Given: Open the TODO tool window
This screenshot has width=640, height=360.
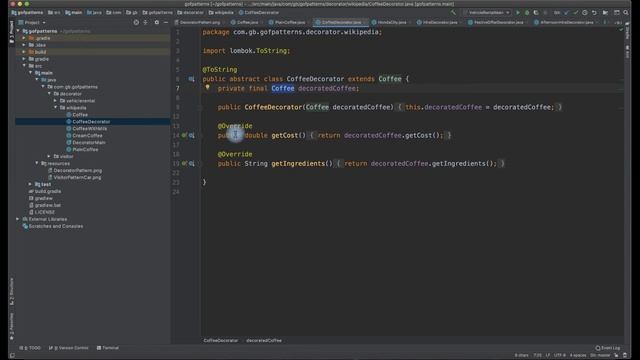Looking at the screenshot, I should click(x=30, y=348).
